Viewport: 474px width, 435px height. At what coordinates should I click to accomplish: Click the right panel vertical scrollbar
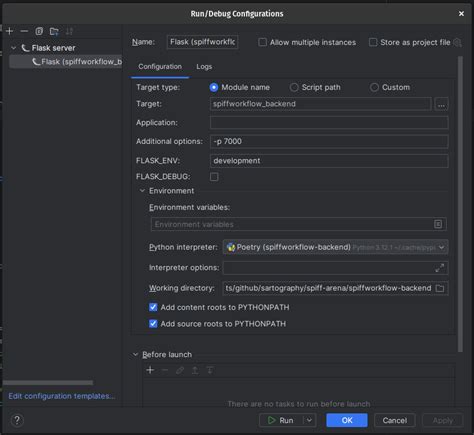coord(460,204)
